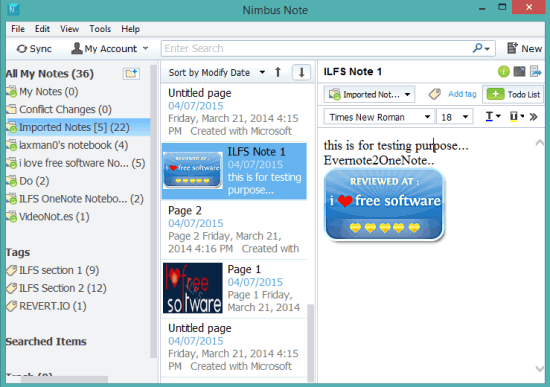Screen dimensions: 550x387
Task: Click the editor scroll up arrow
Action: (539, 143)
